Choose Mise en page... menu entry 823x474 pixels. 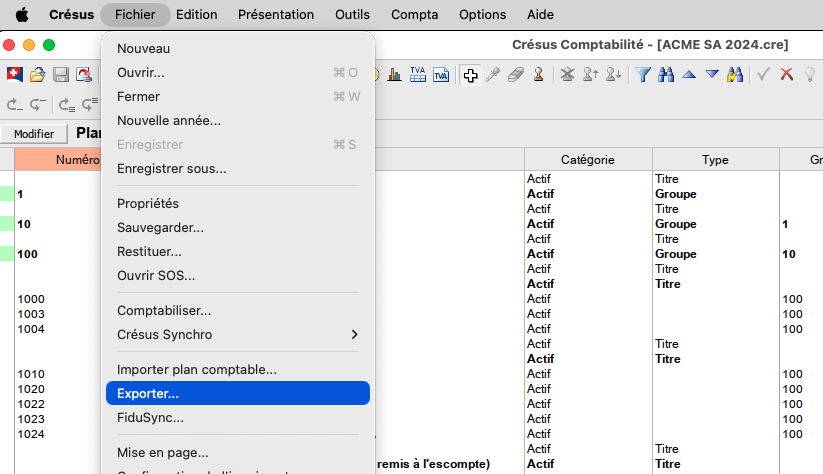(238, 452)
